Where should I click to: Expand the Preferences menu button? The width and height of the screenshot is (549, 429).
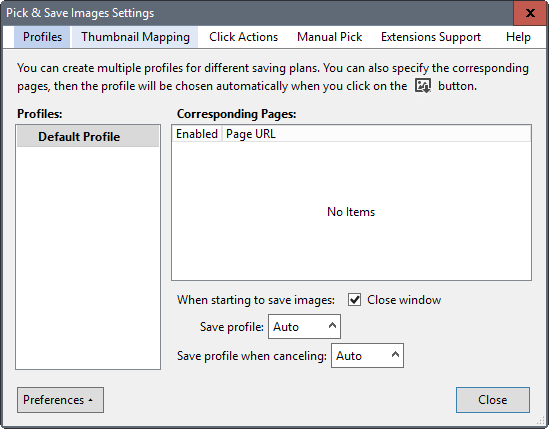[x=60, y=400]
